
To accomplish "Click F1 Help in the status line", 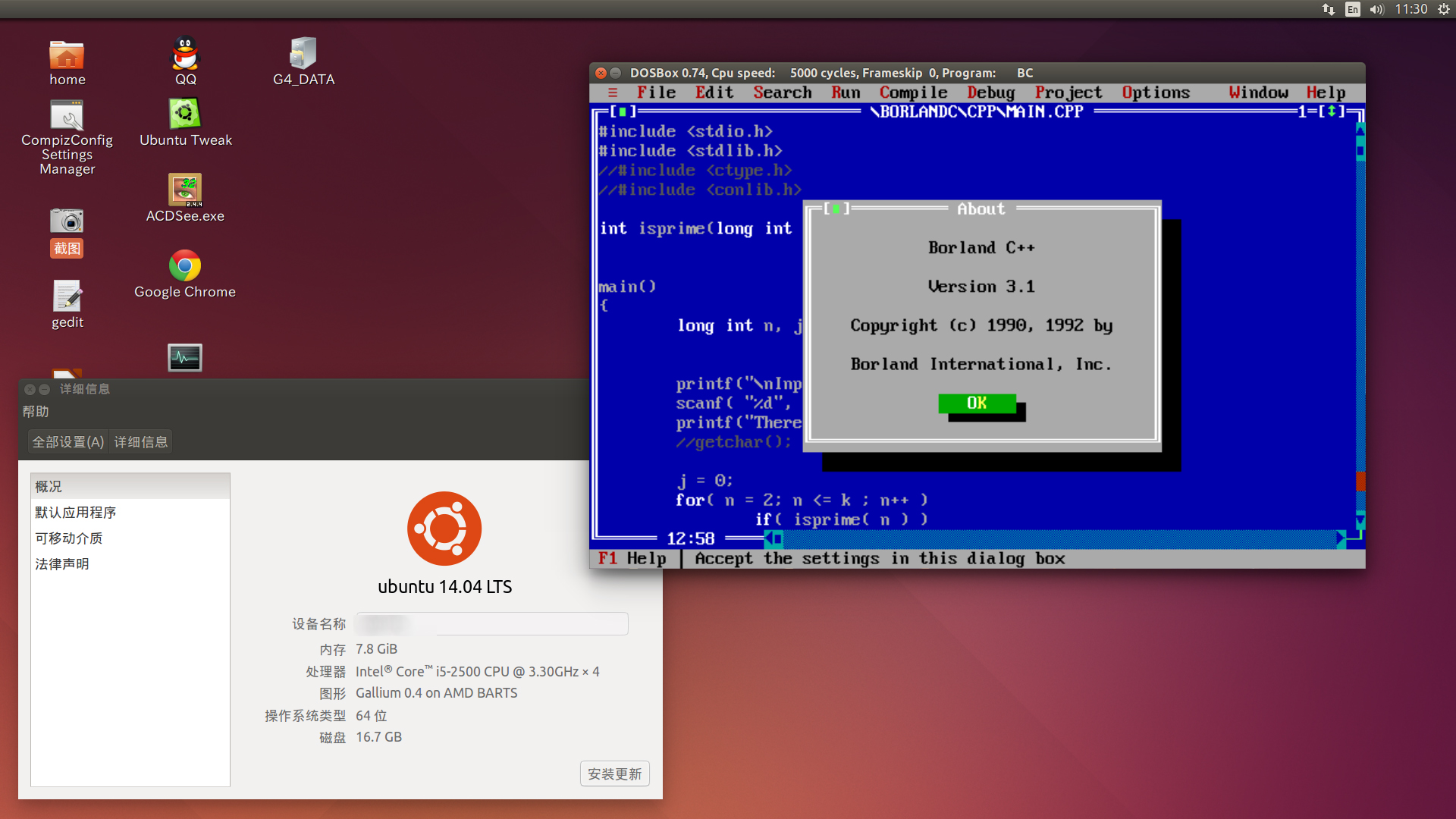I will (x=632, y=559).
